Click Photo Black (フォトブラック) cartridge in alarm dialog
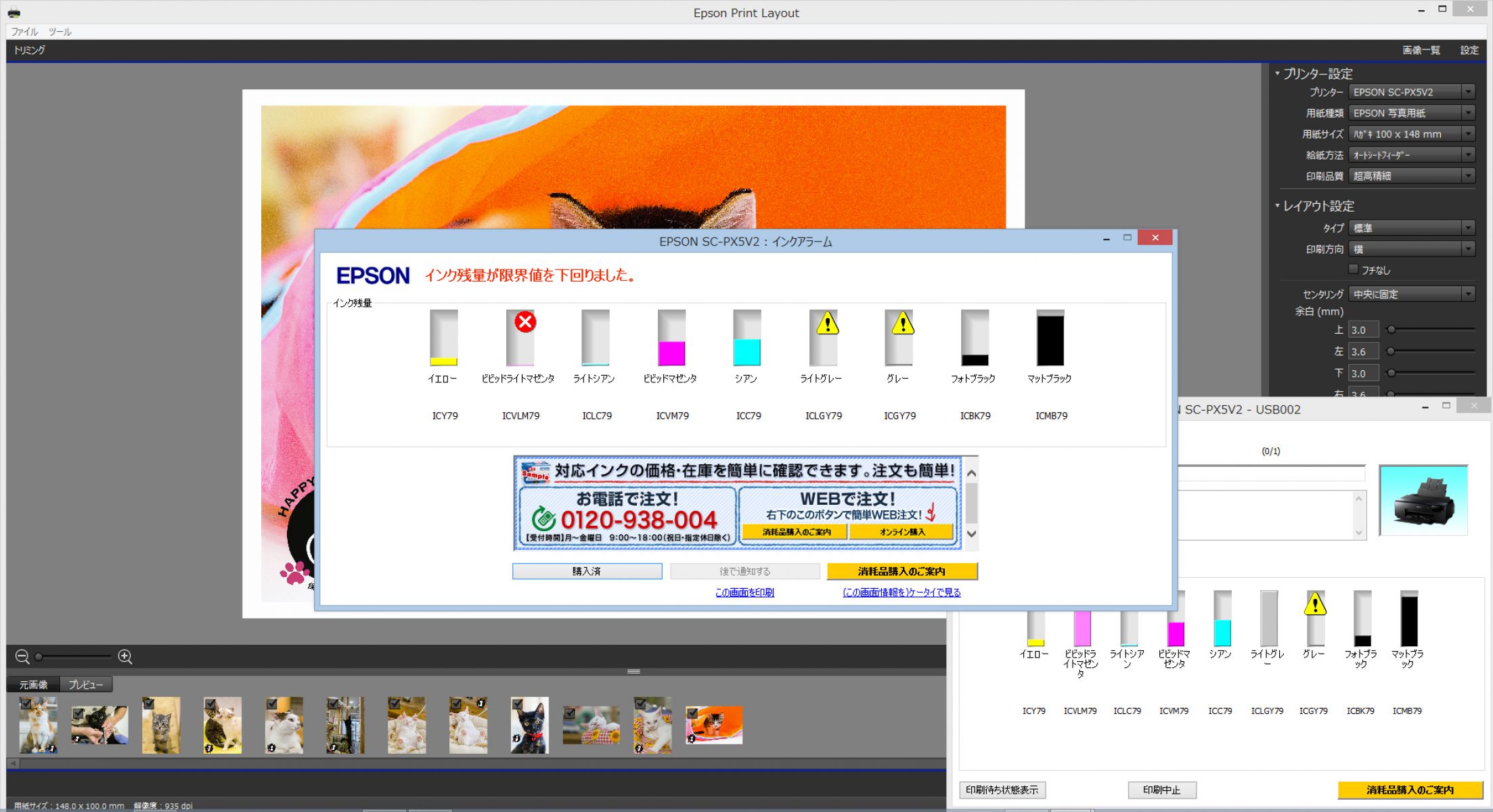Screen dimensions: 1493x812 (x=975, y=338)
